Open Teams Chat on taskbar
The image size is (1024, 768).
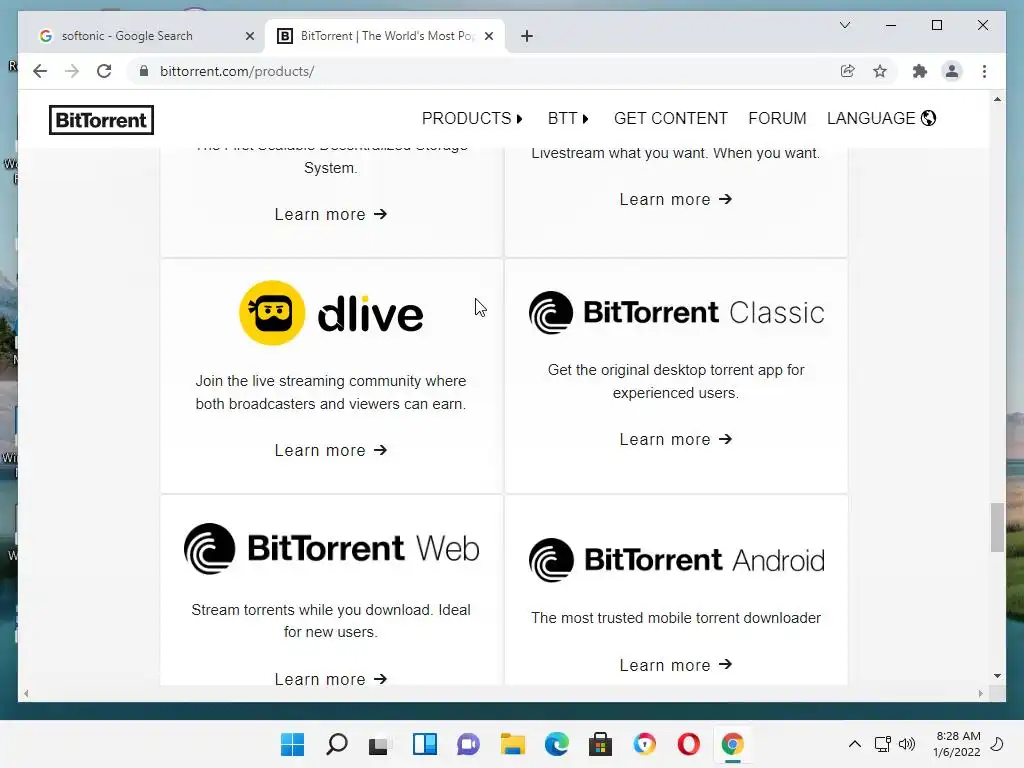coord(468,744)
